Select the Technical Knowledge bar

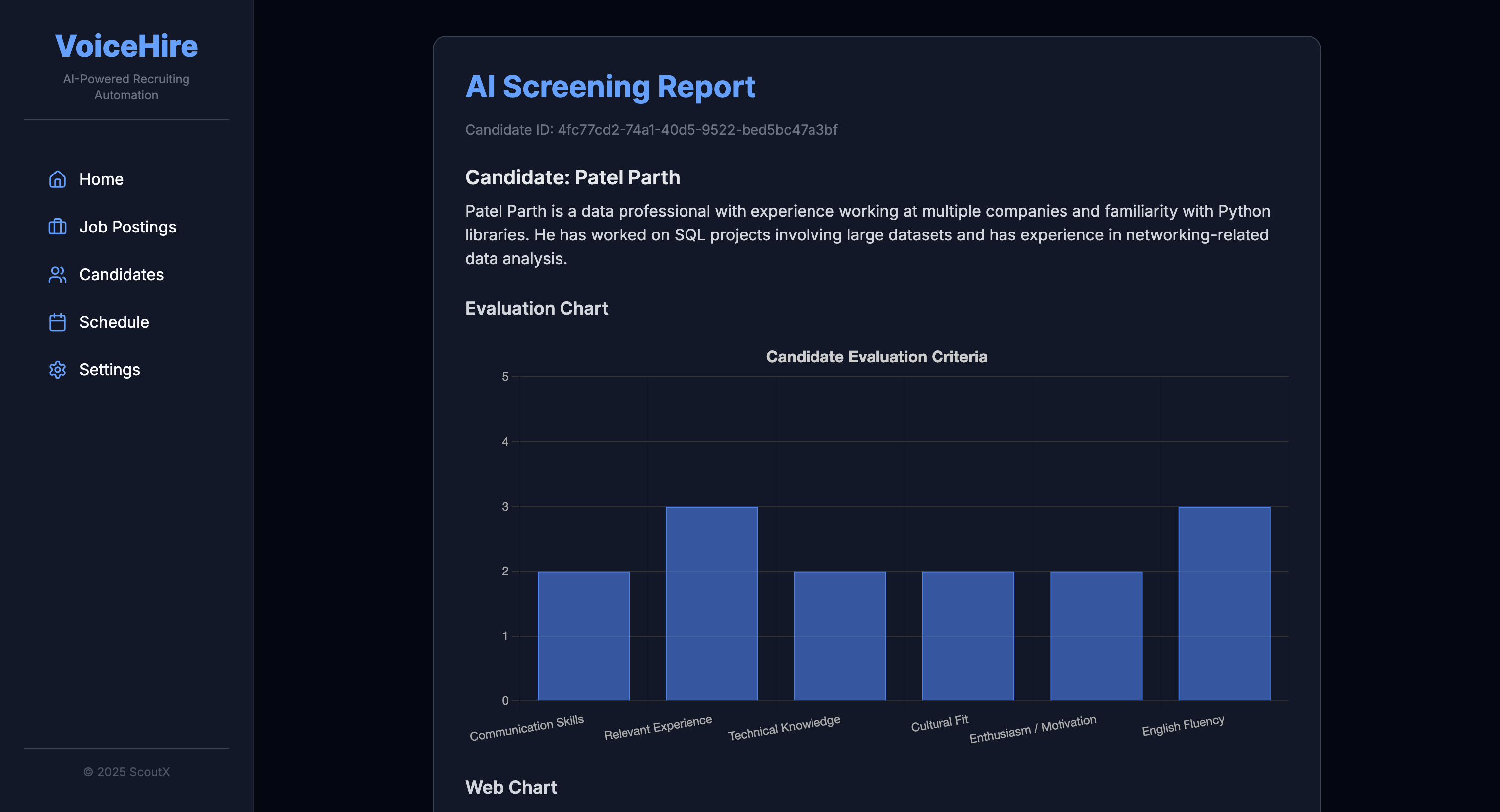pos(840,636)
